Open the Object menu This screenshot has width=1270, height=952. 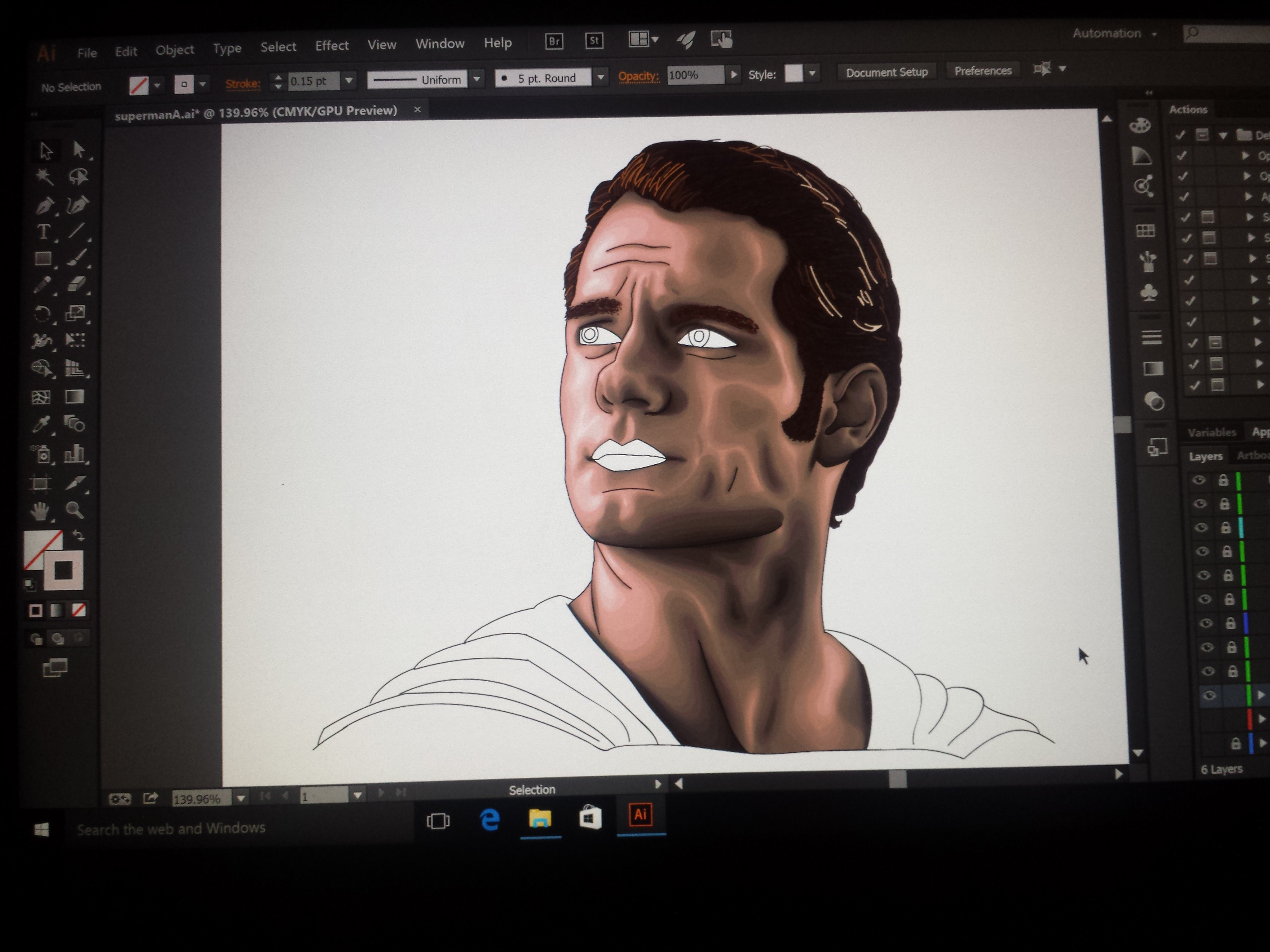(x=175, y=50)
